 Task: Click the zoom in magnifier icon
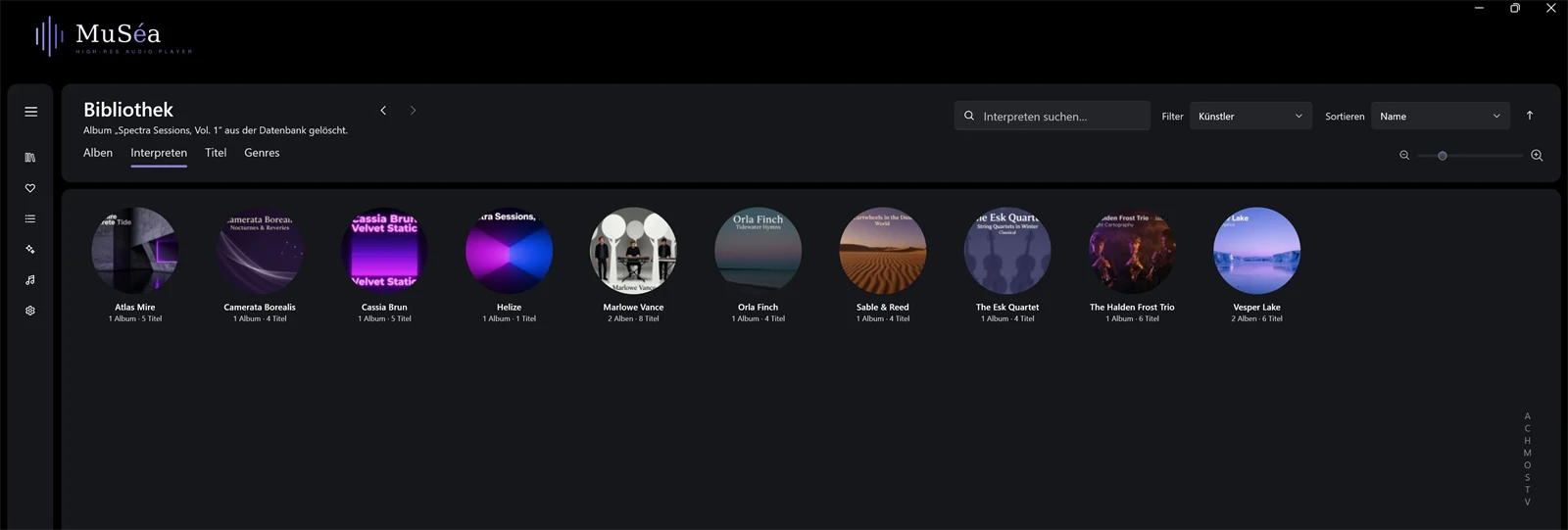click(1537, 156)
